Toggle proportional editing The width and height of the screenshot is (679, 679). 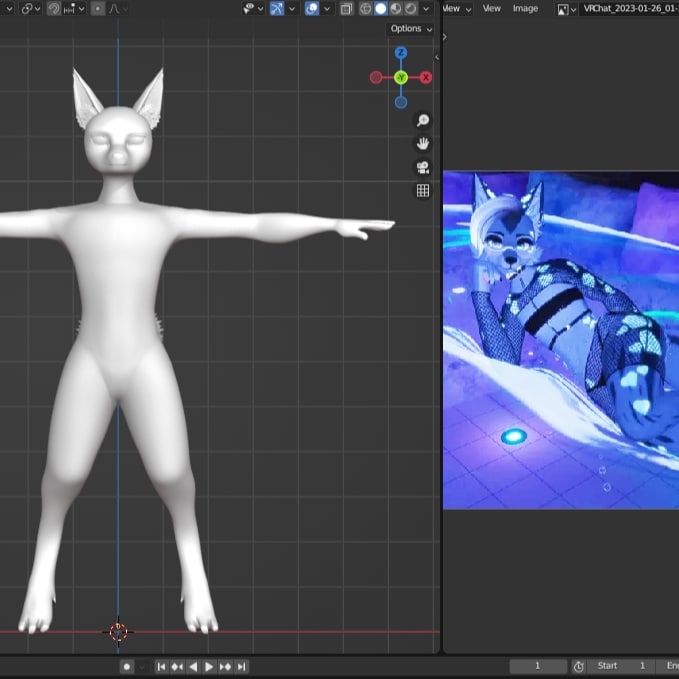point(98,9)
